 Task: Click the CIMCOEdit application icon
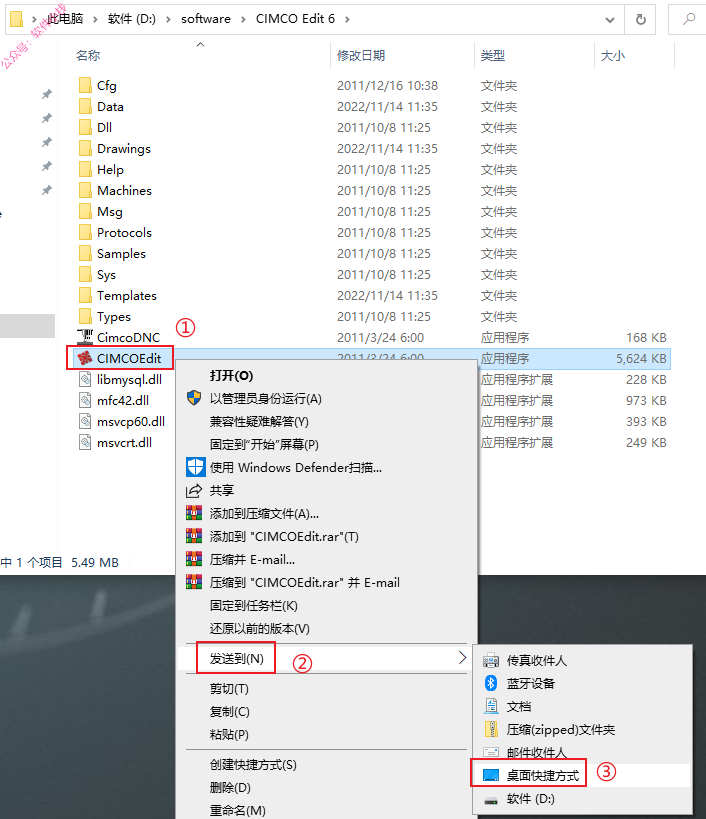click(85, 358)
